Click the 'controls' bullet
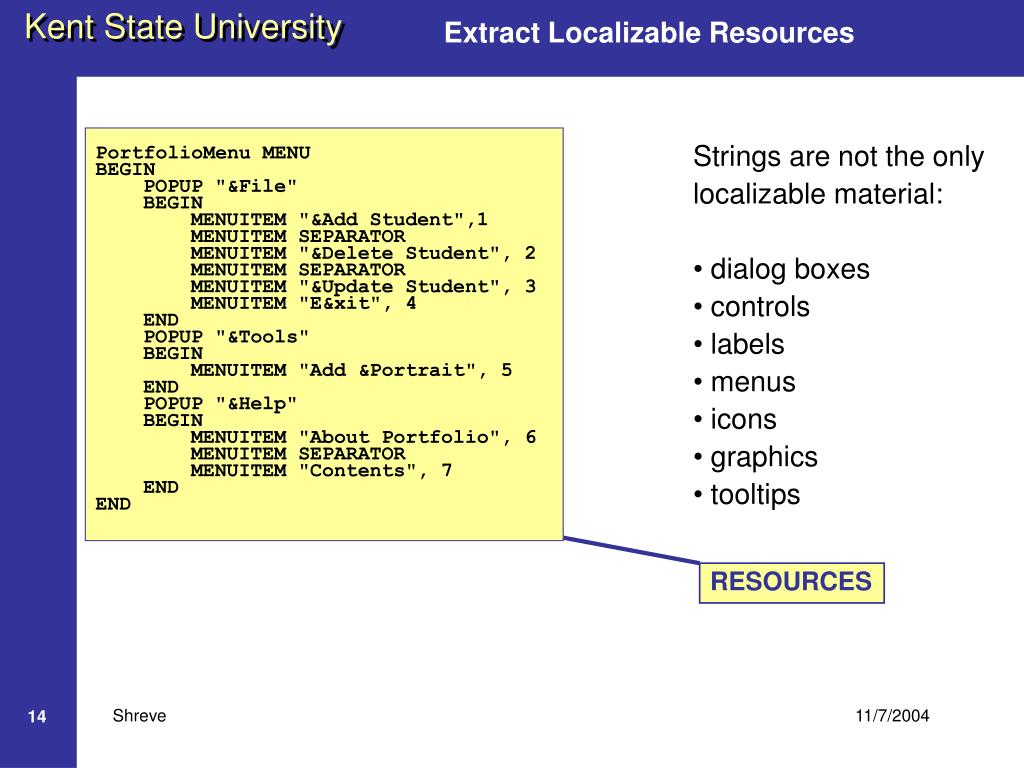Screen dimensions: 1024x768 (752, 307)
